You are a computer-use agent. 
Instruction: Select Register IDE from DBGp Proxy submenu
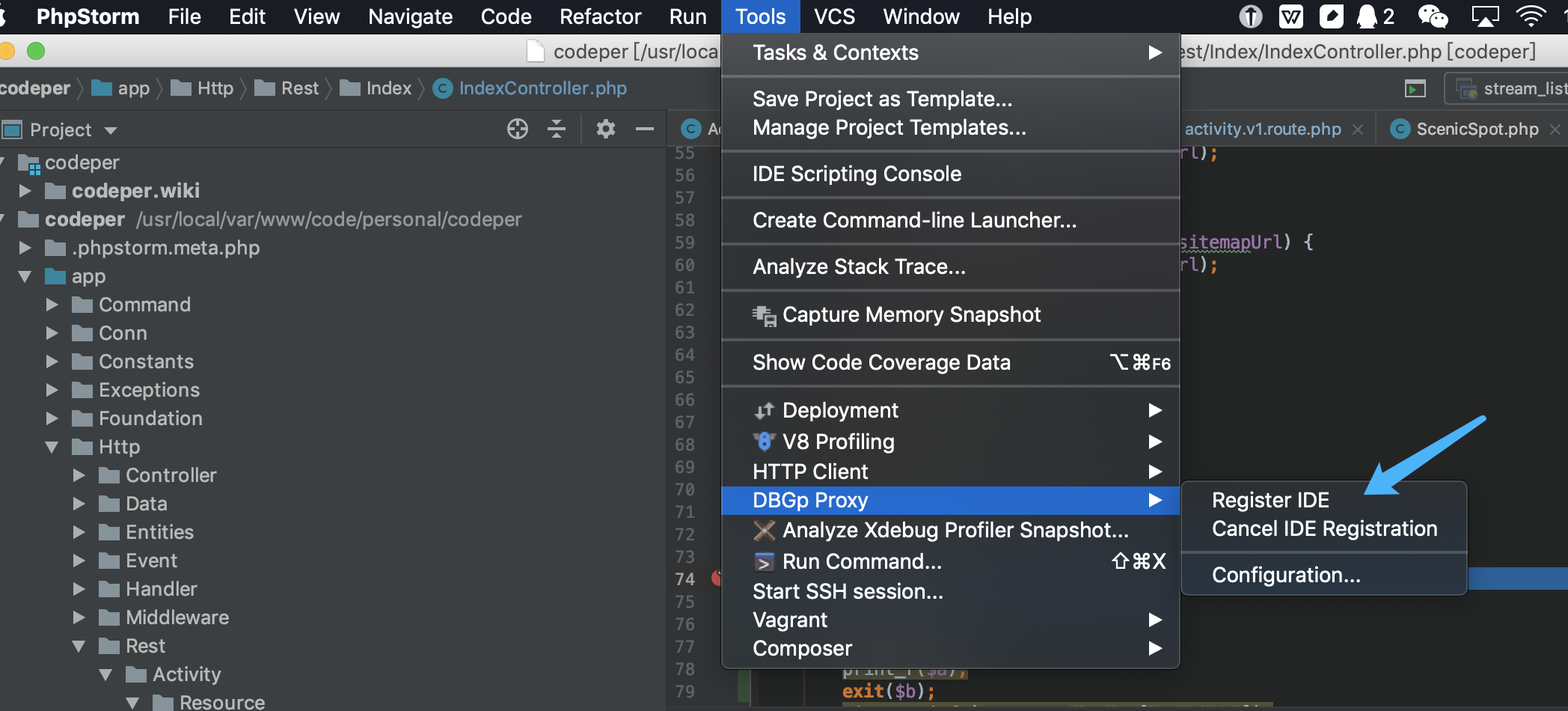[x=1270, y=500]
